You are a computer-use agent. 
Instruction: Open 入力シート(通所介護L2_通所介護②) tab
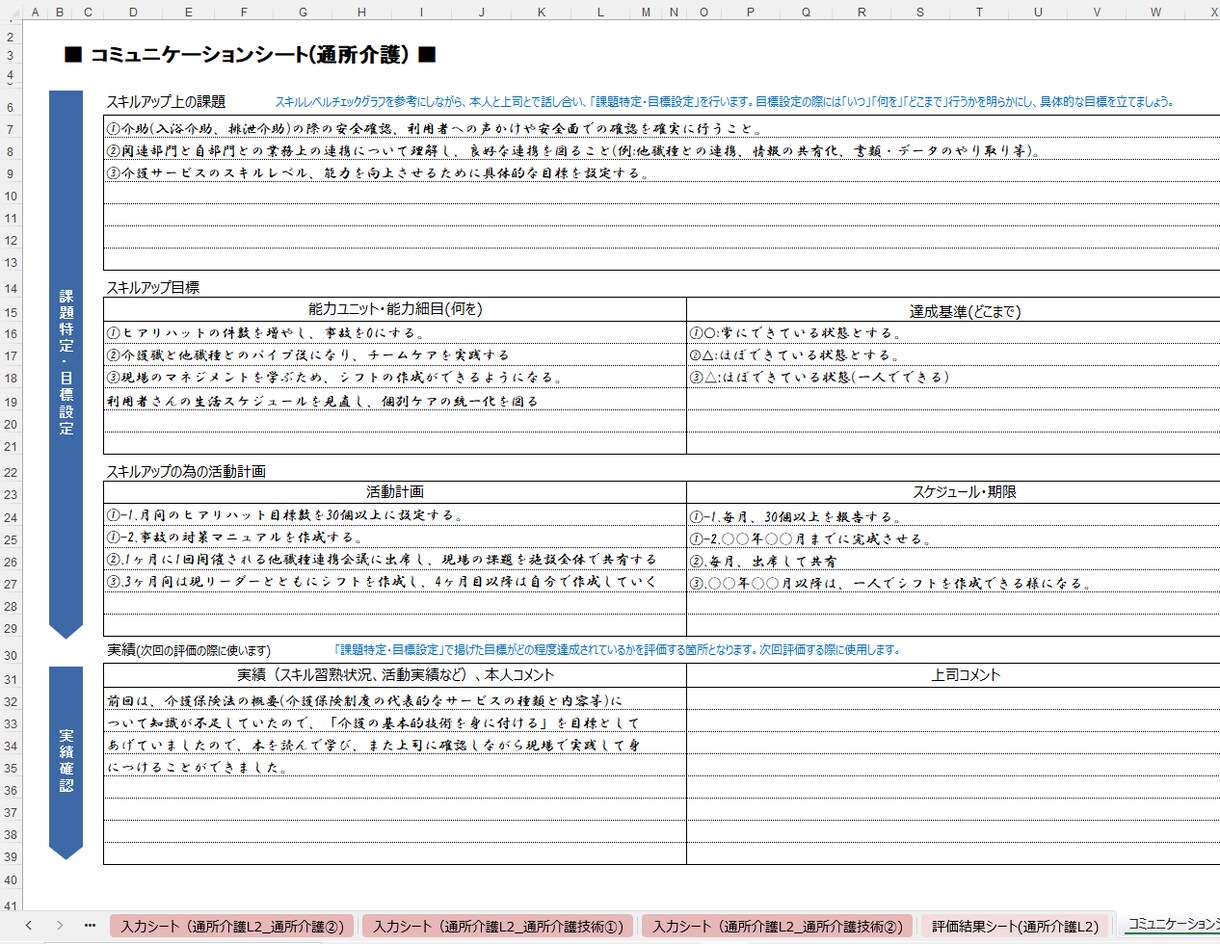[232, 926]
